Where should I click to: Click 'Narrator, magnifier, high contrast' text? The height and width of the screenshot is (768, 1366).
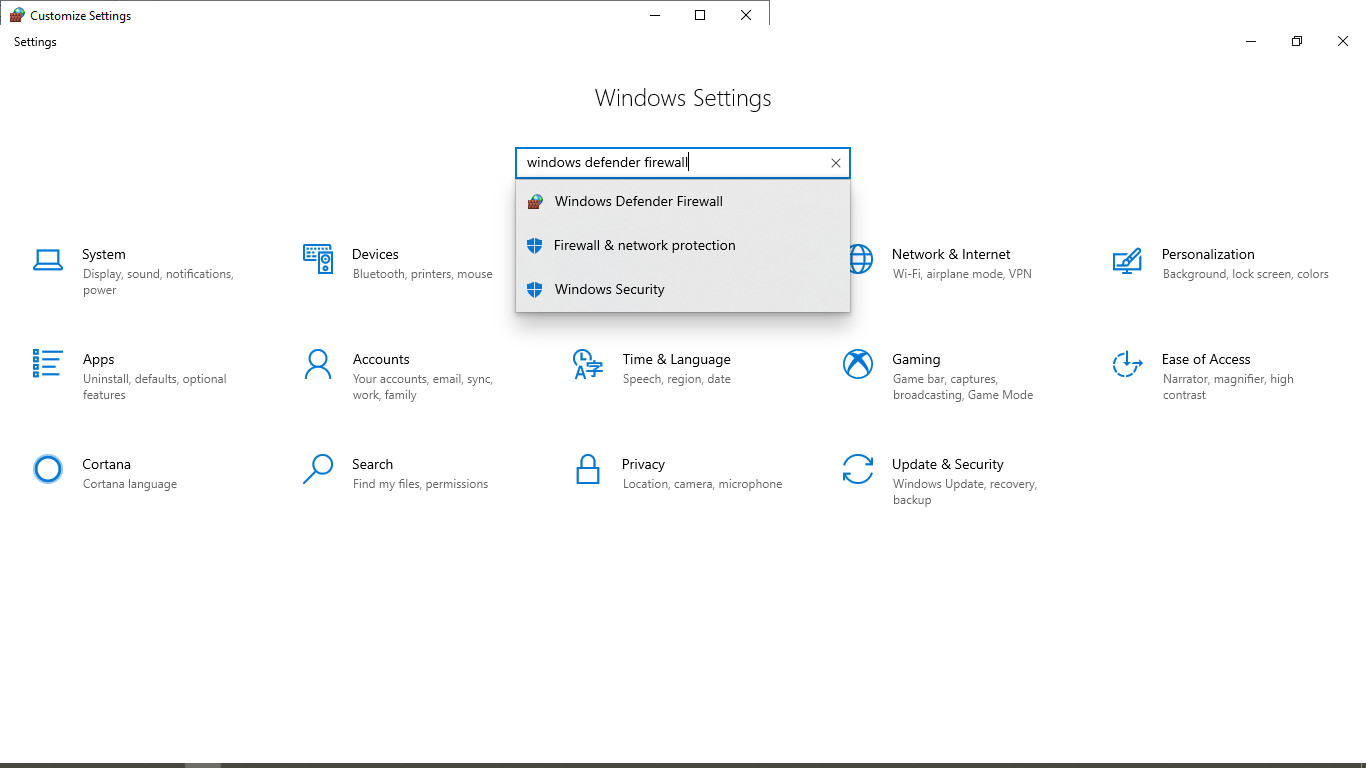(x=1228, y=387)
